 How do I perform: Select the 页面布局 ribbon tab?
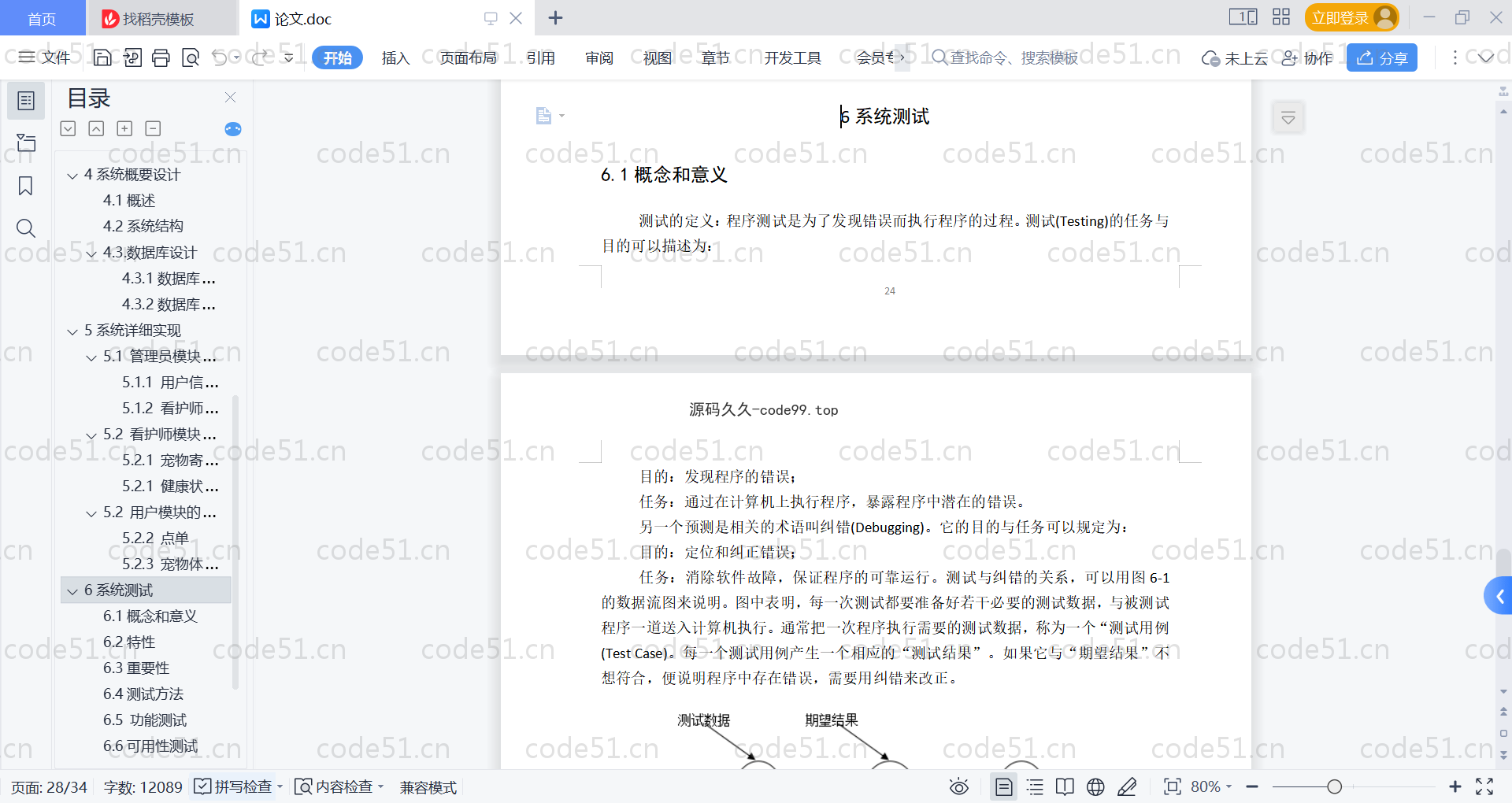tap(468, 57)
